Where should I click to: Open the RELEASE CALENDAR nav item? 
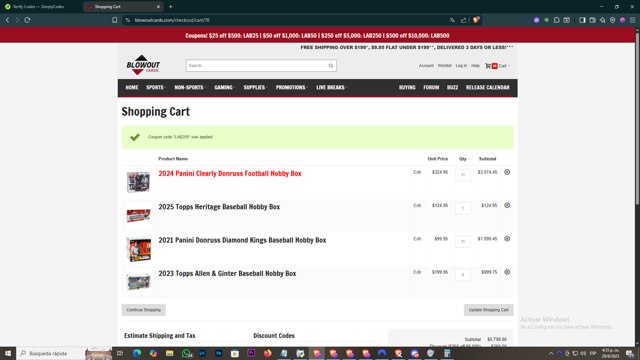tap(488, 87)
